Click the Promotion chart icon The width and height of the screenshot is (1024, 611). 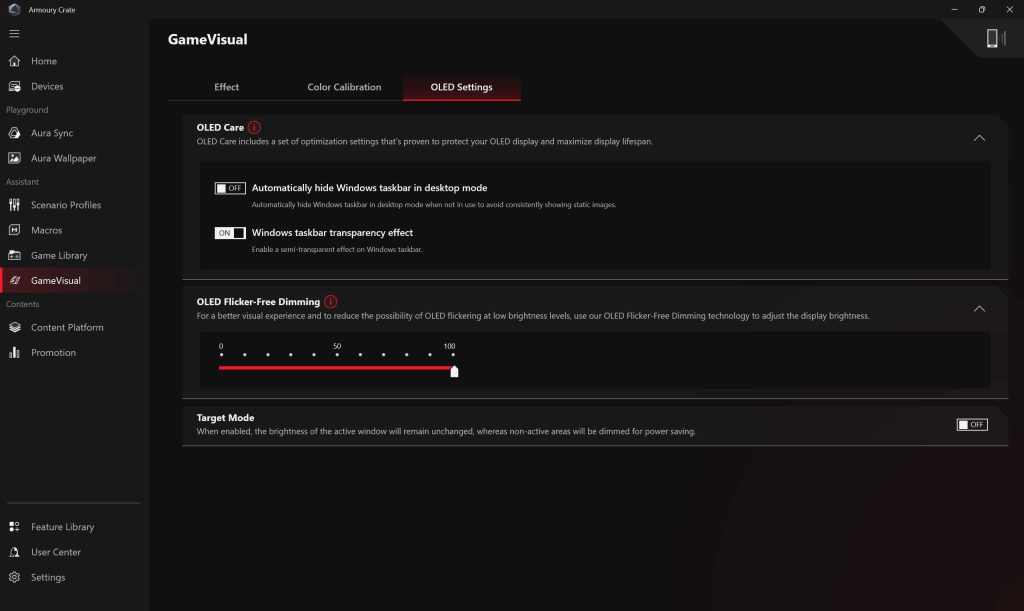point(14,352)
